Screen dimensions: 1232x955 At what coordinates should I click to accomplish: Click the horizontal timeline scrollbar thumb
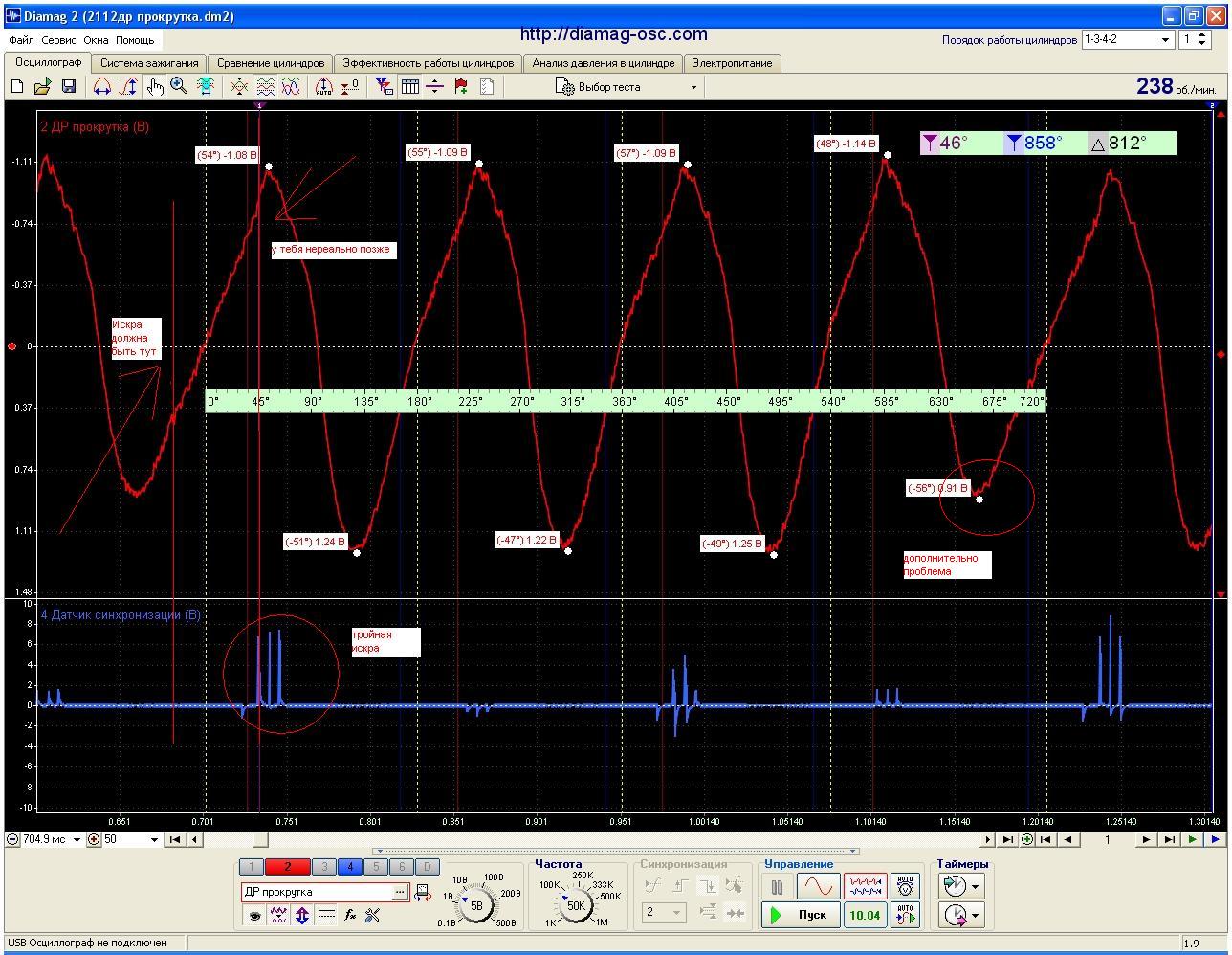(x=260, y=839)
